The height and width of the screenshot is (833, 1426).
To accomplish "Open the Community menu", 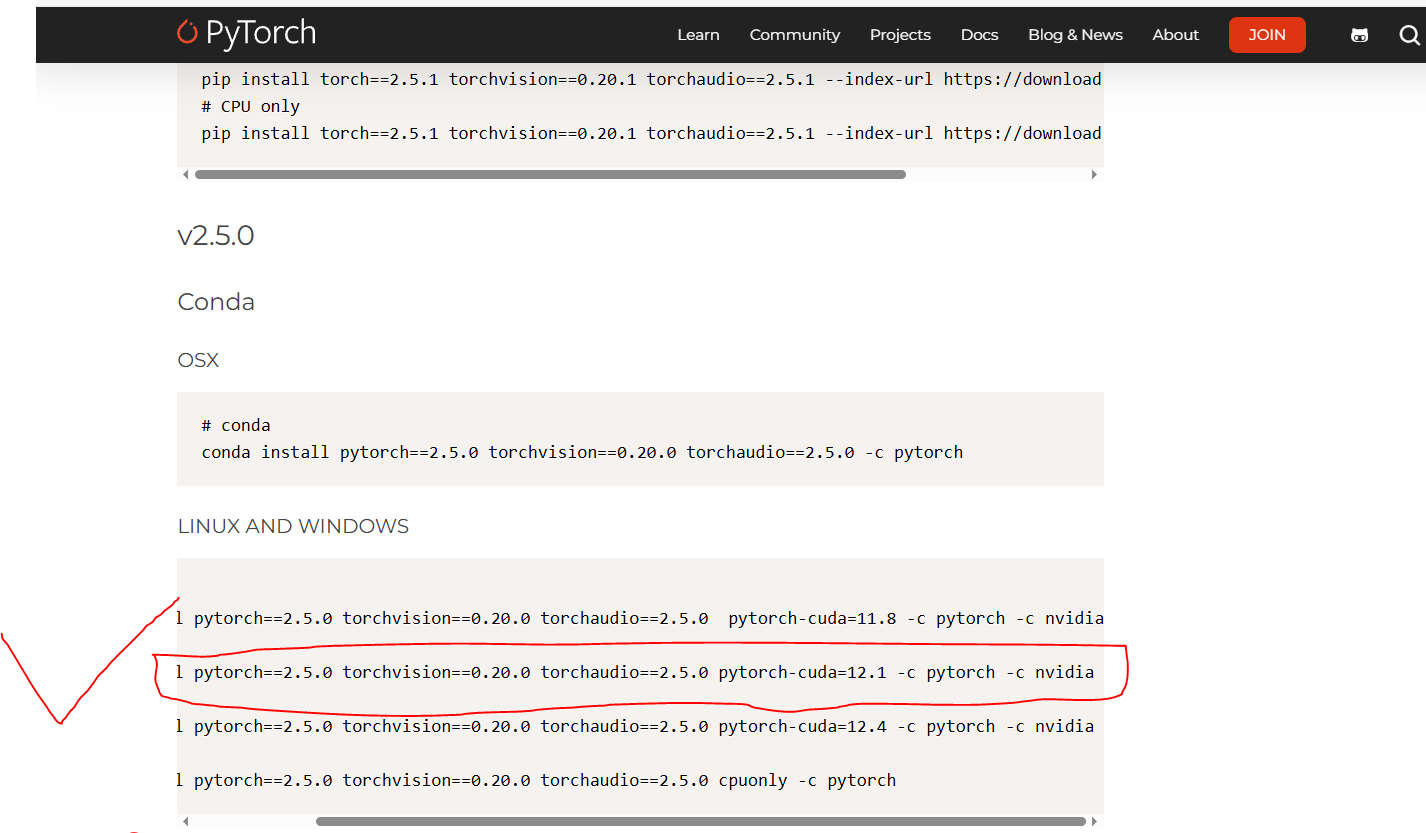I will (x=795, y=35).
